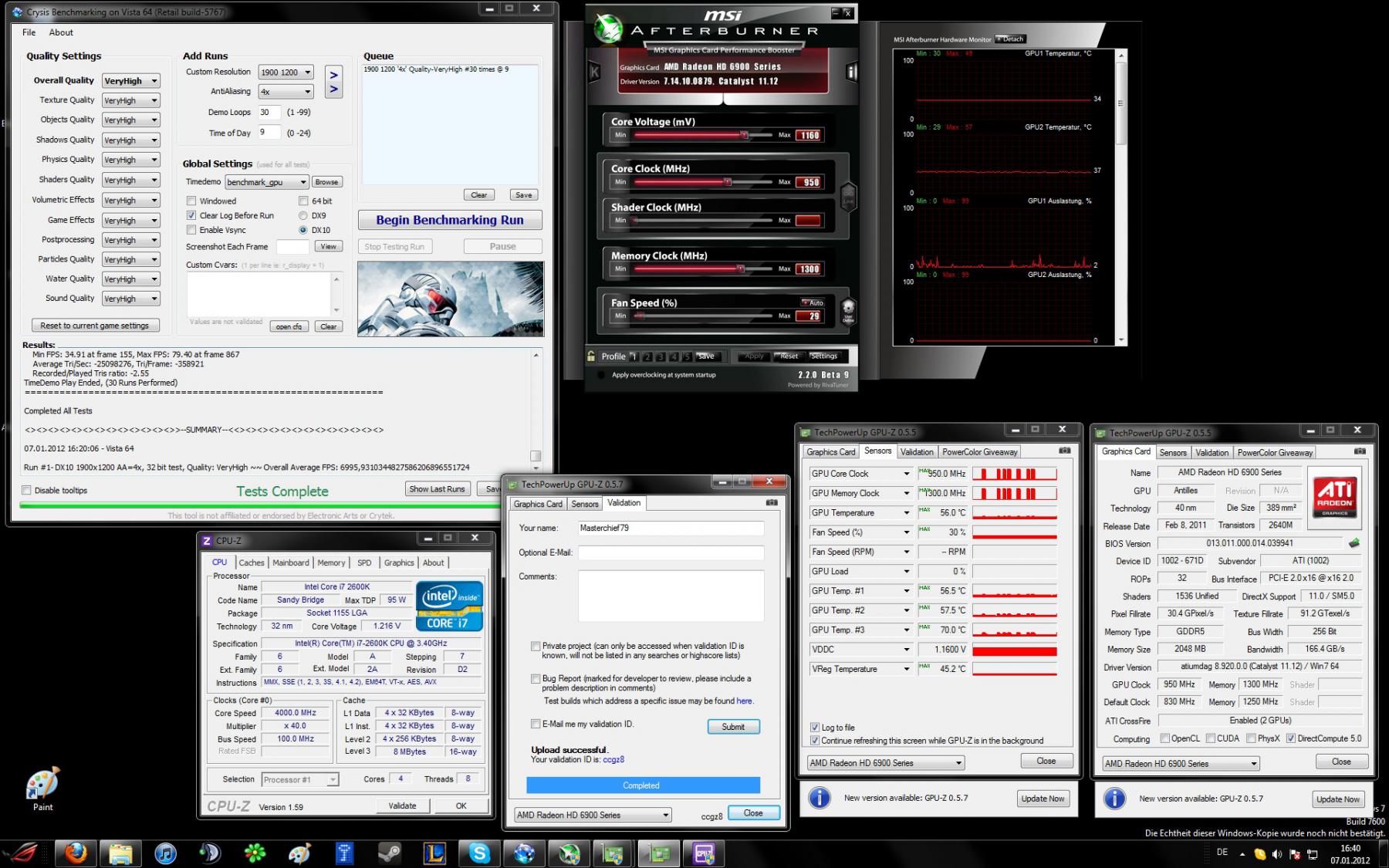
Task: Click the Intel Core i7 logo in CPU-Z
Action: [449, 606]
